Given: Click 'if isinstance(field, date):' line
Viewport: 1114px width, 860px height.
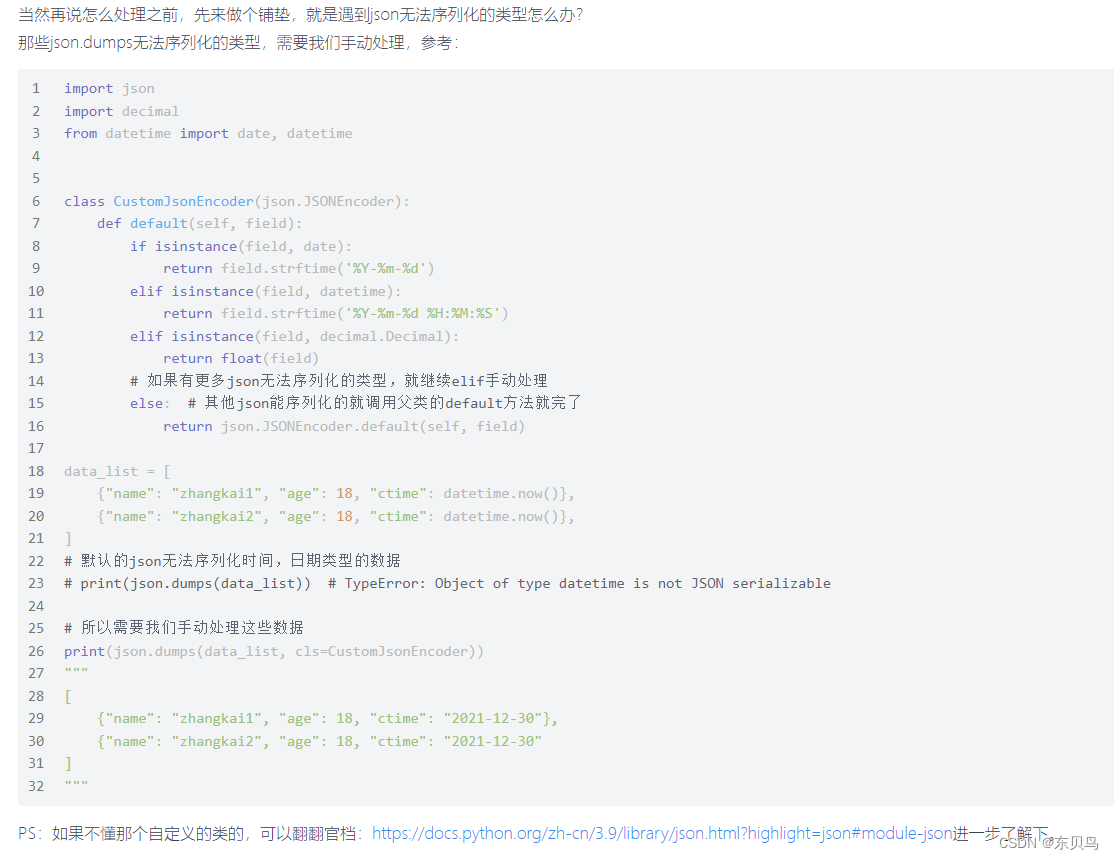Looking at the screenshot, I should [241, 246].
